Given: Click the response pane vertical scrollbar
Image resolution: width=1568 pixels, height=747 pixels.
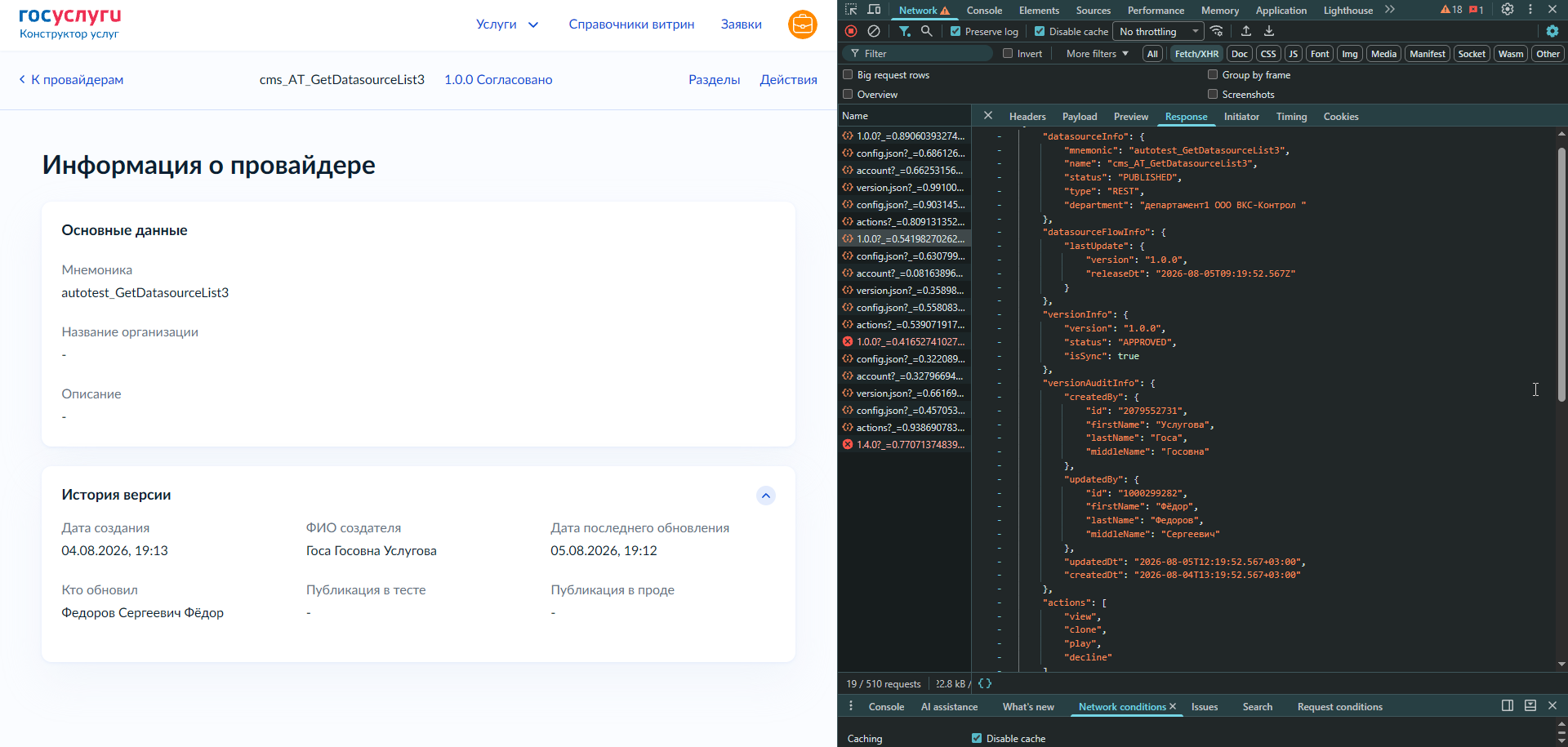Looking at the screenshot, I should click(1561, 273).
